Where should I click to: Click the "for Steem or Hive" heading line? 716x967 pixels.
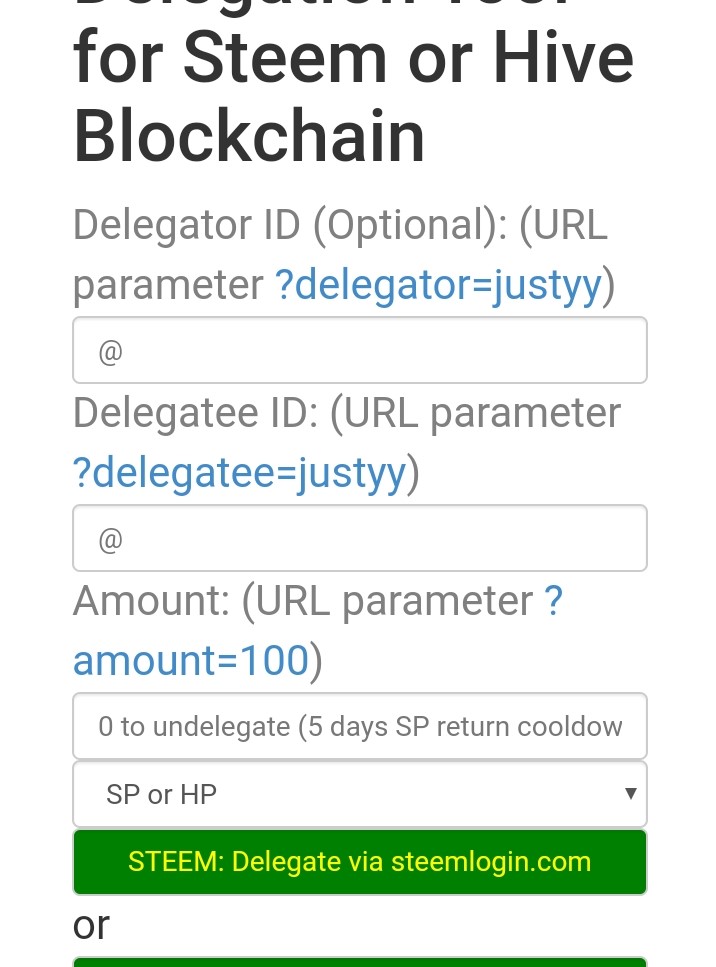(353, 58)
